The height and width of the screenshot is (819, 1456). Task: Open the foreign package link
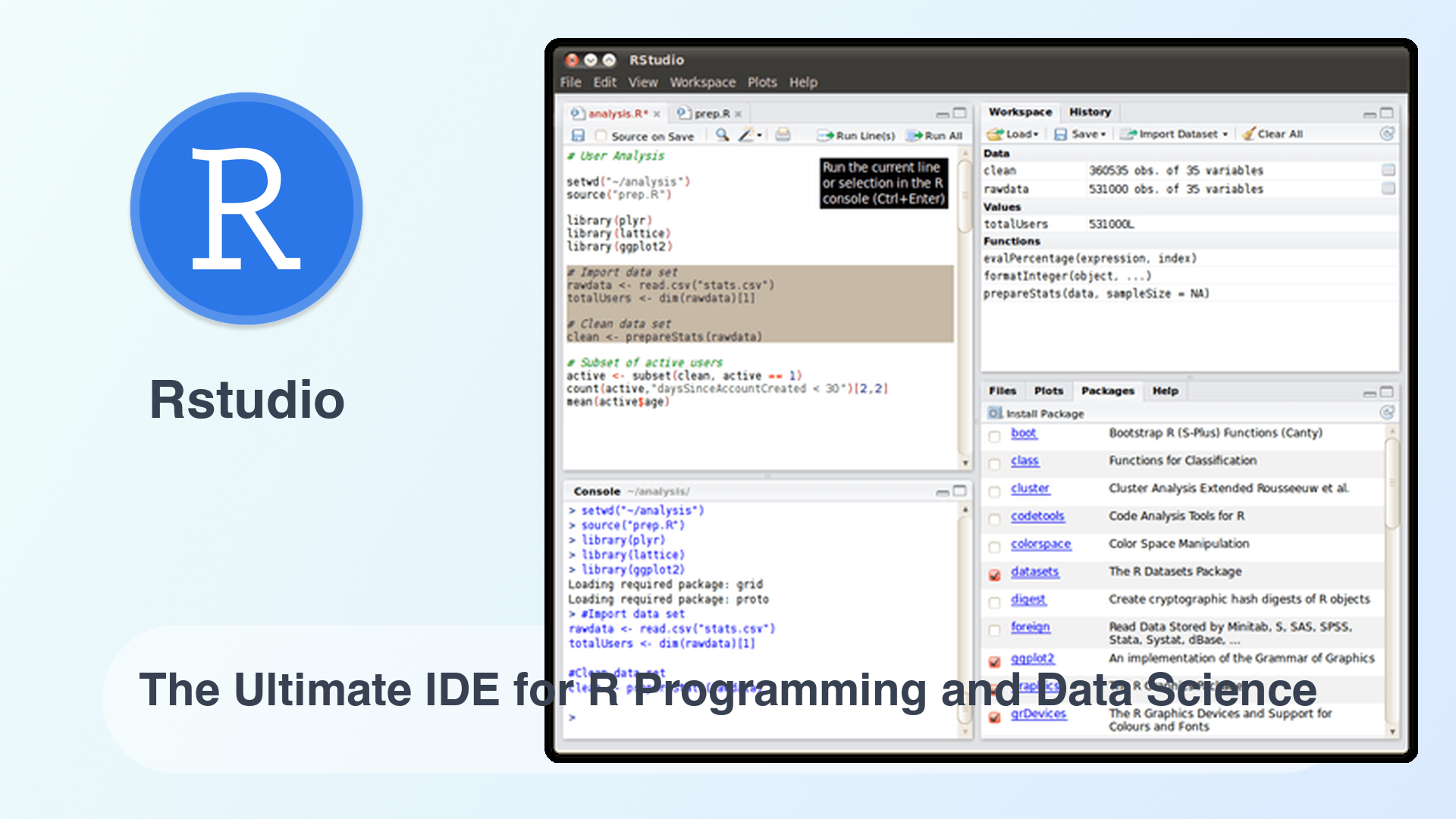[x=1030, y=627]
